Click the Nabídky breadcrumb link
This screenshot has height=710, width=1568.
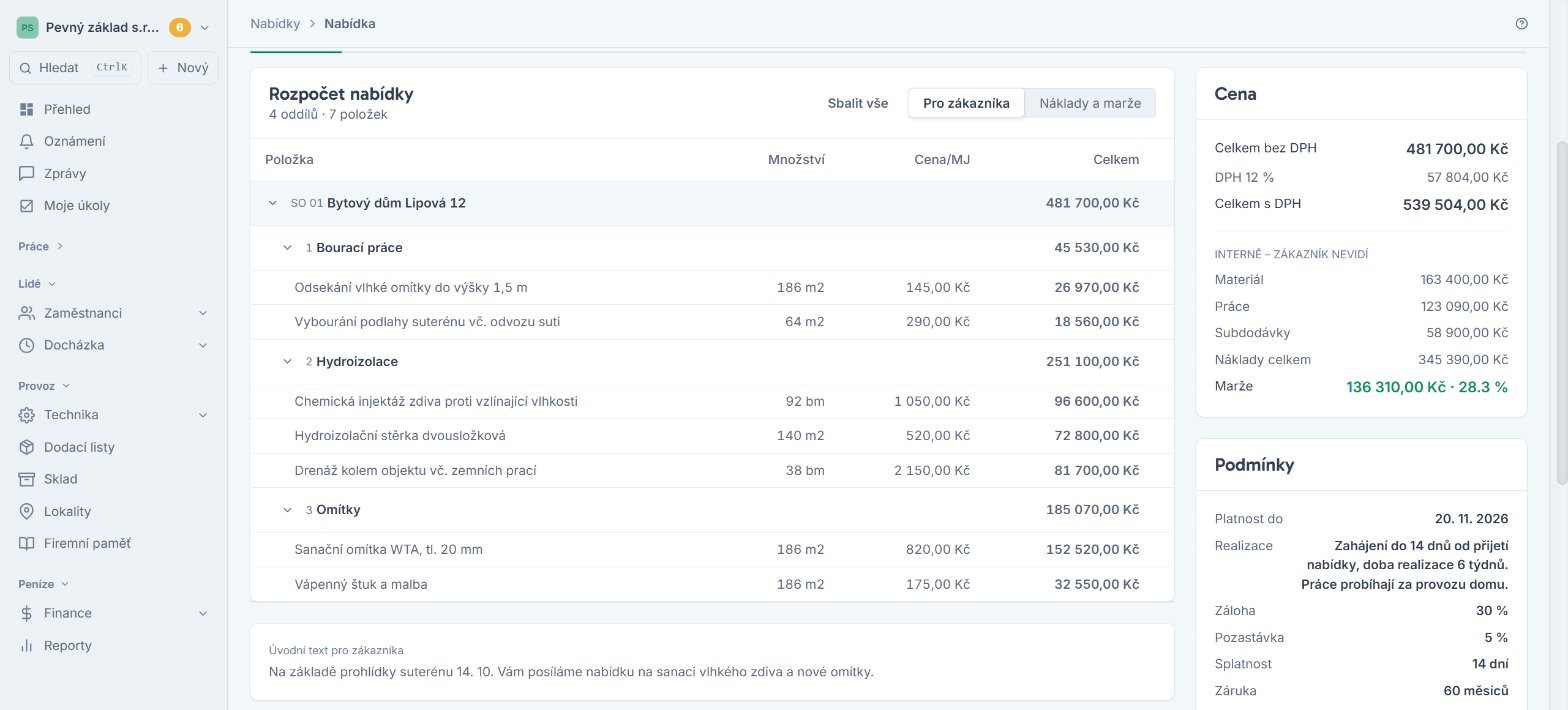(275, 23)
